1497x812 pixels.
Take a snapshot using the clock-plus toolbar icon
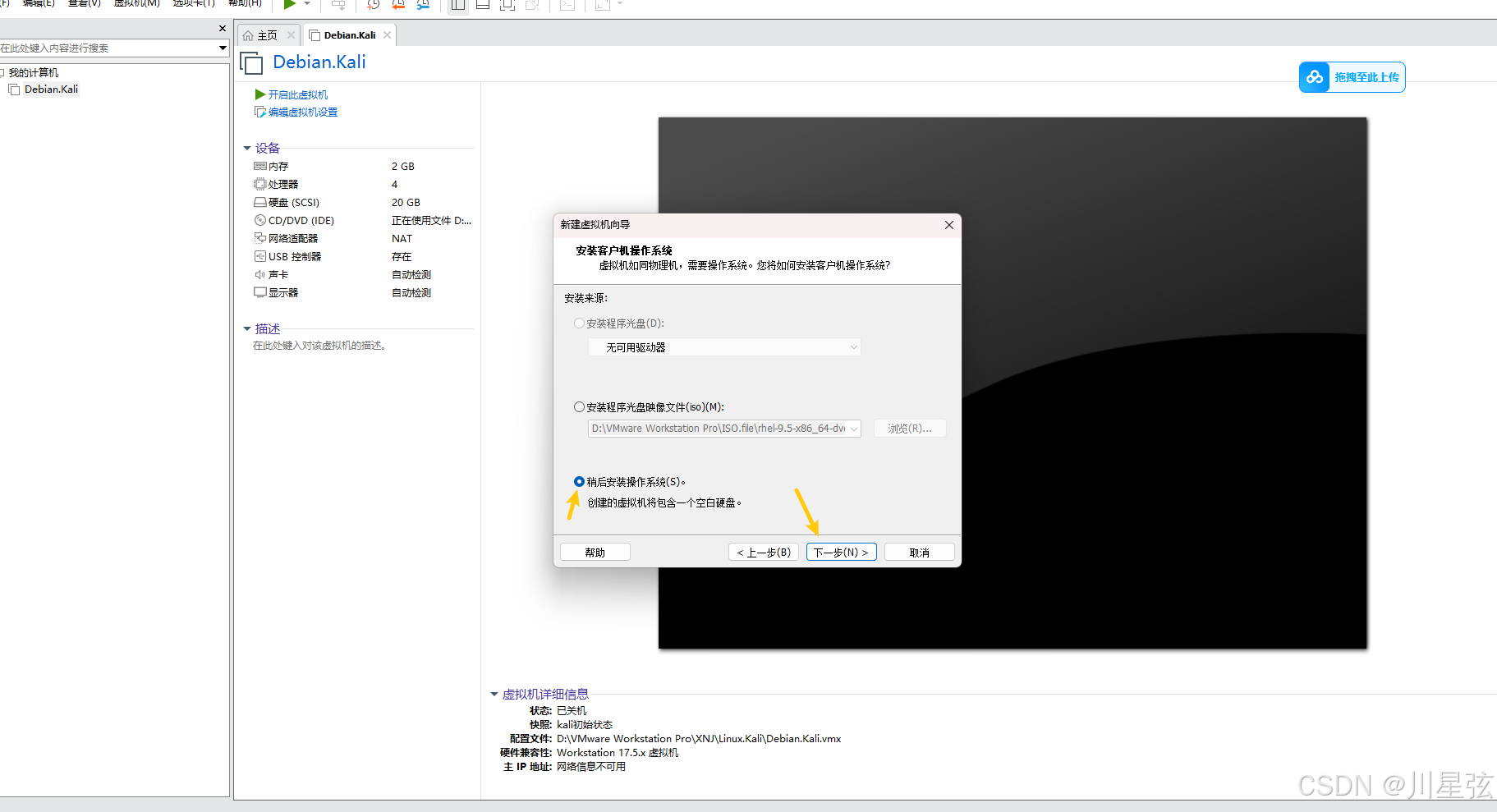coord(373,4)
